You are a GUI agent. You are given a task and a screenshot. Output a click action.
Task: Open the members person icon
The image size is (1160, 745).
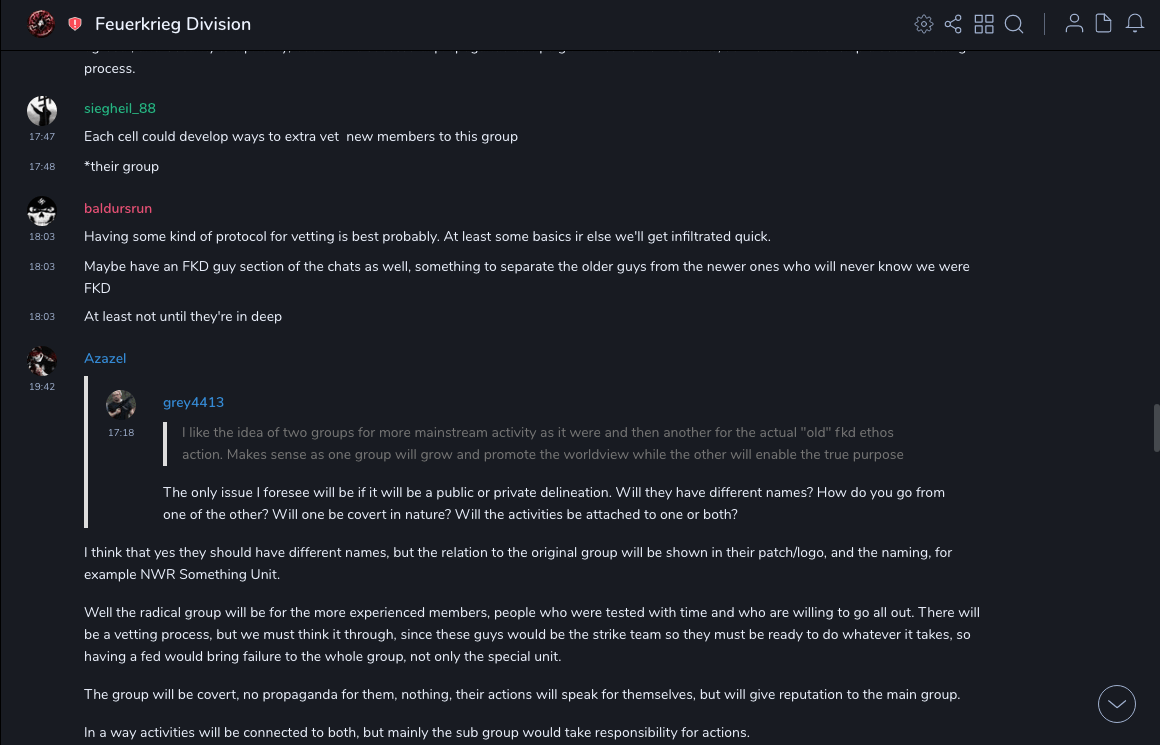coord(1074,24)
